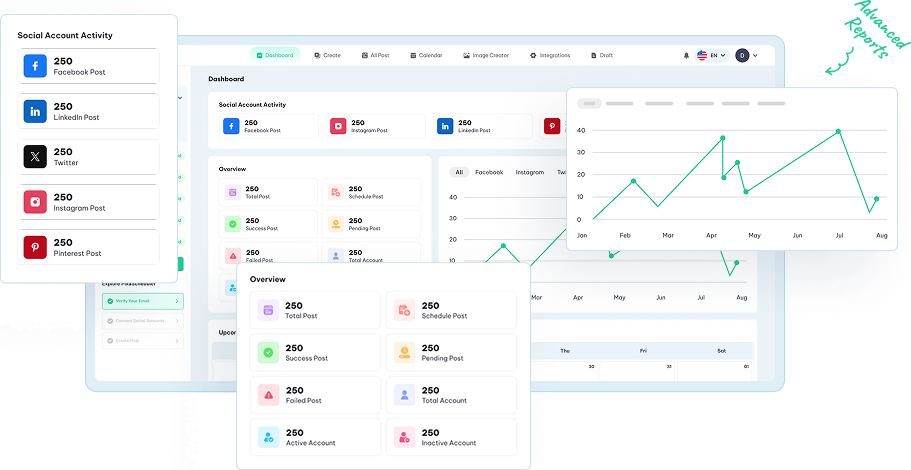
Task: Select the Facebook filter above the chart
Action: click(x=489, y=172)
